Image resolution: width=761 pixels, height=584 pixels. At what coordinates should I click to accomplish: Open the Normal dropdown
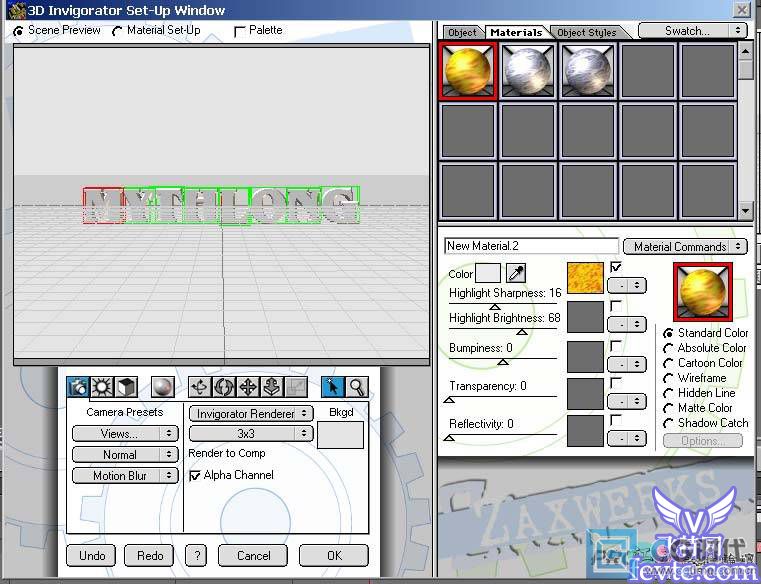coord(125,454)
